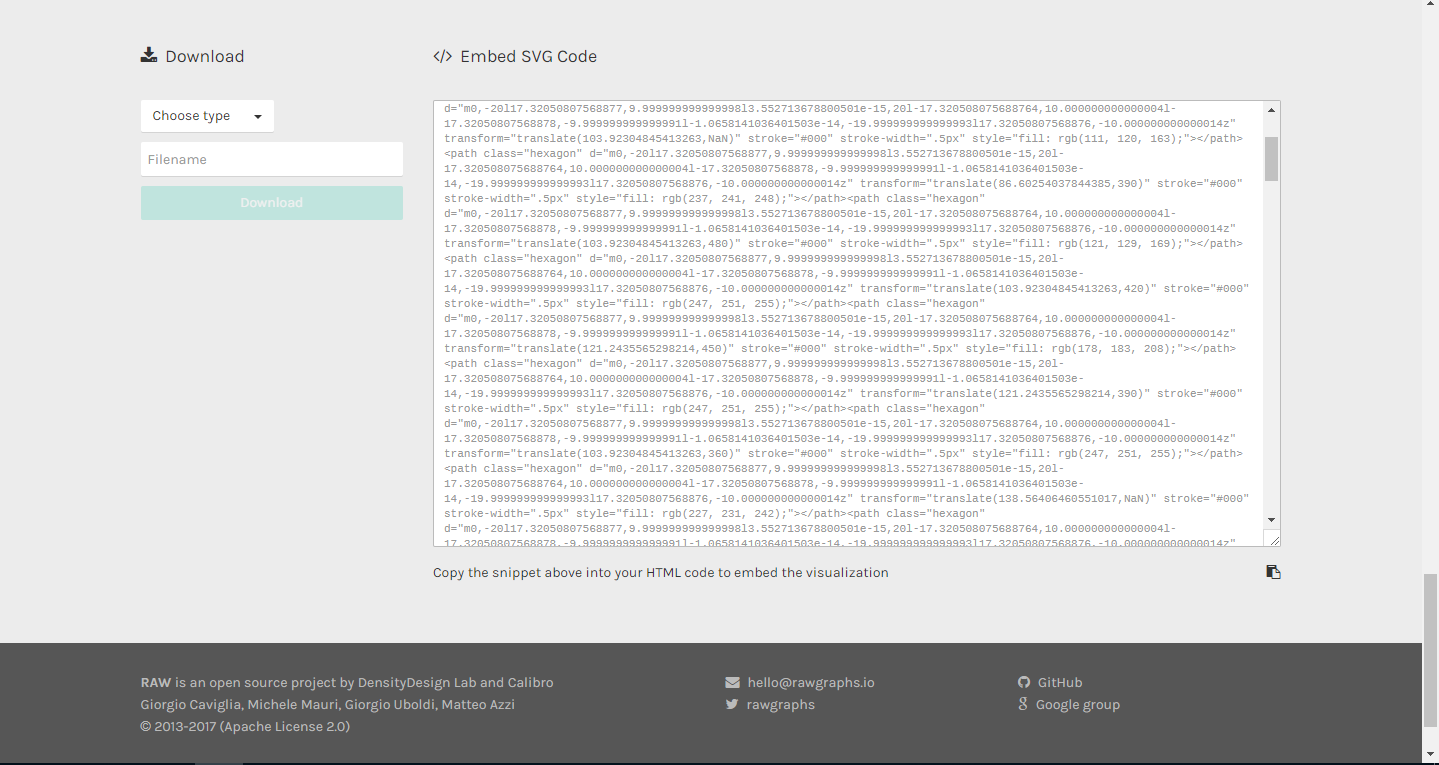Click into the Filename input field

(272, 159)
